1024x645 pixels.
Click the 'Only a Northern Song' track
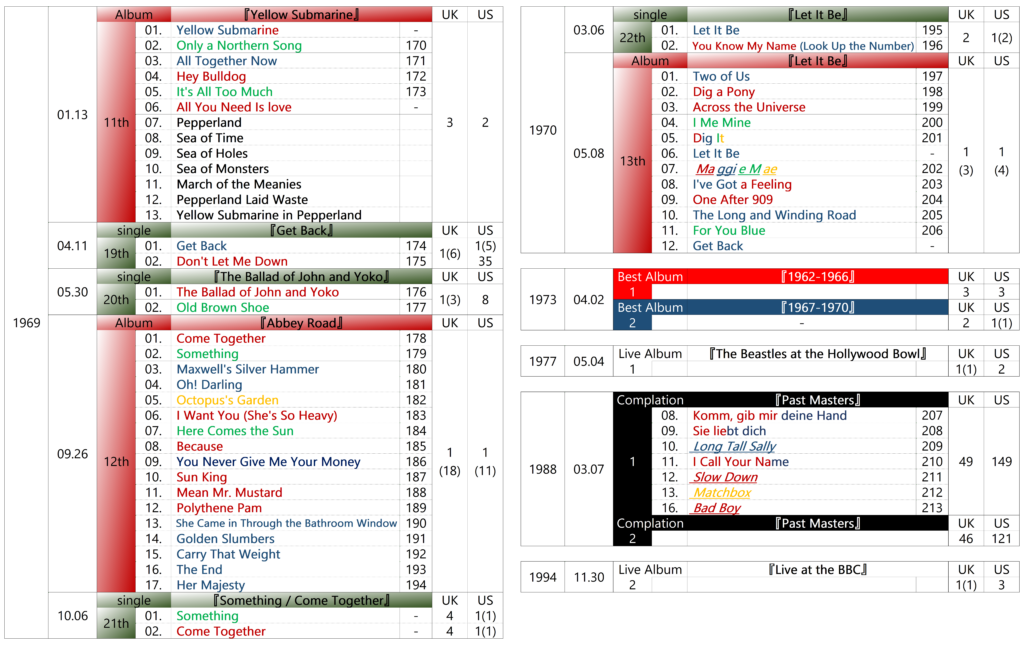coord(238,46)
